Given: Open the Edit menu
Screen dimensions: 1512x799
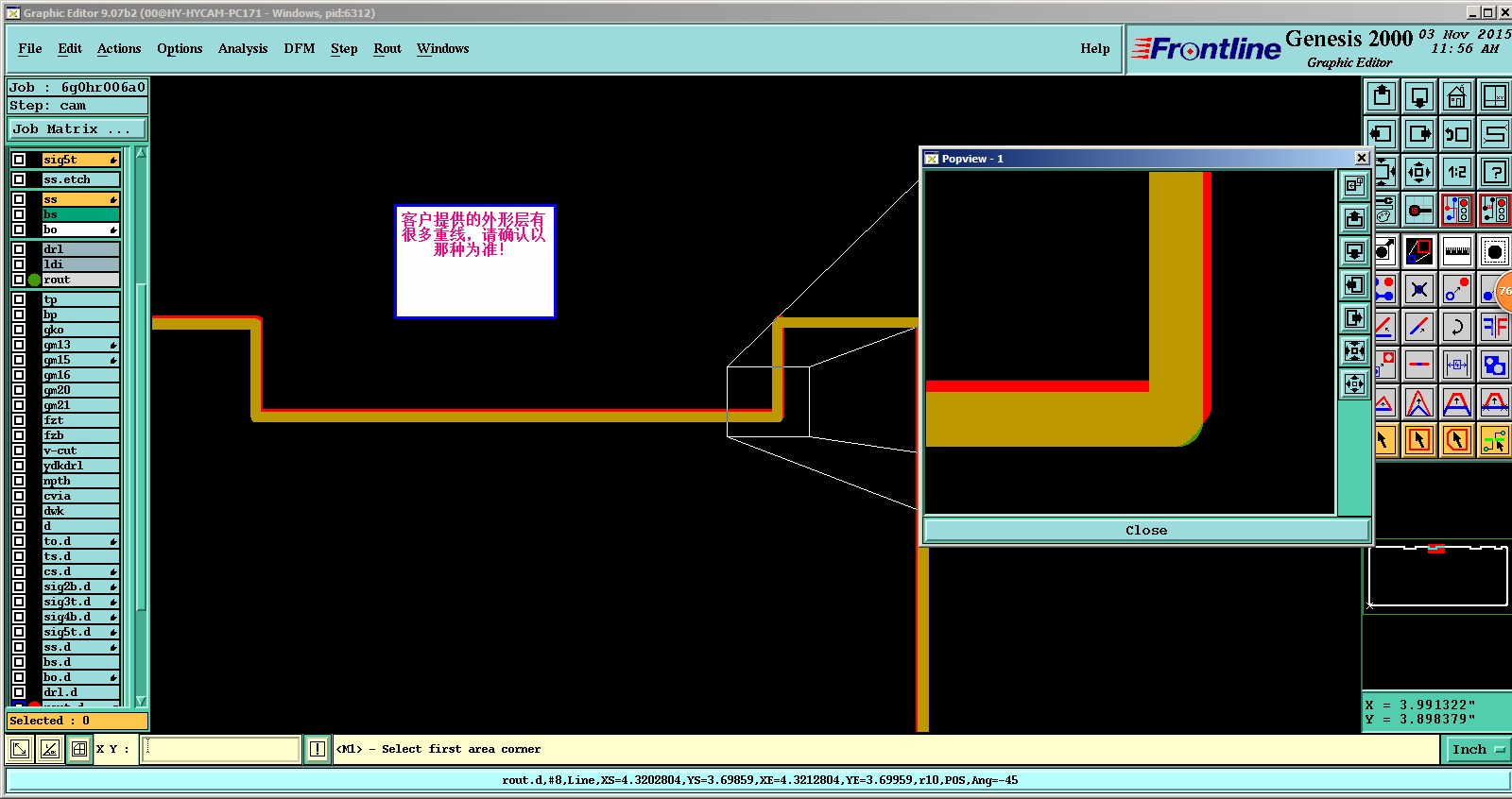Looking at the screenshot, I should [x=70, y=48].
